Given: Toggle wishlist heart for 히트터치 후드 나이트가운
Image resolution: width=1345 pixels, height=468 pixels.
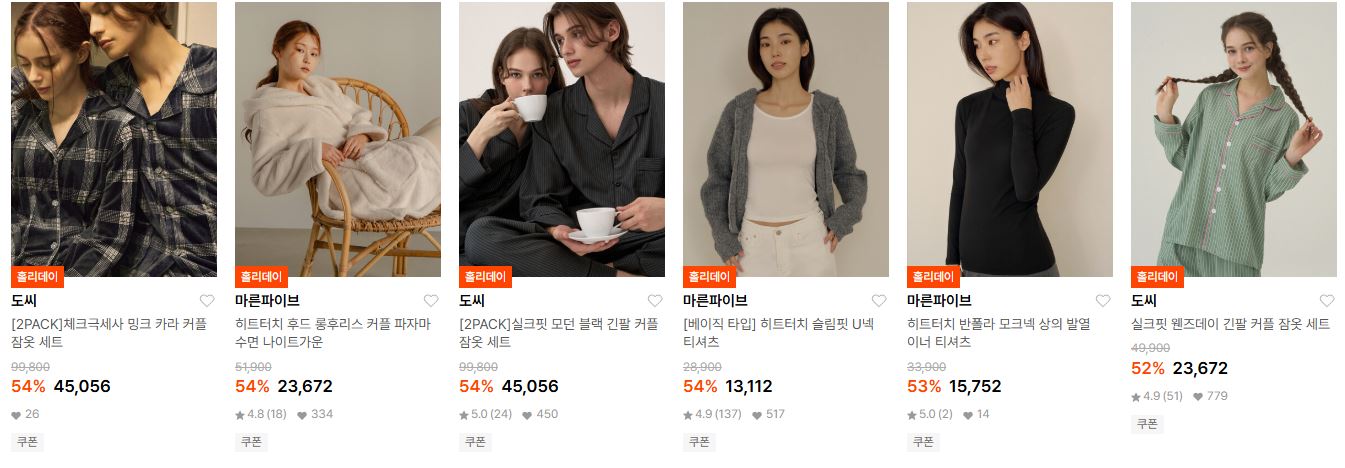Looking at the screenshot, I should (431, 300).
